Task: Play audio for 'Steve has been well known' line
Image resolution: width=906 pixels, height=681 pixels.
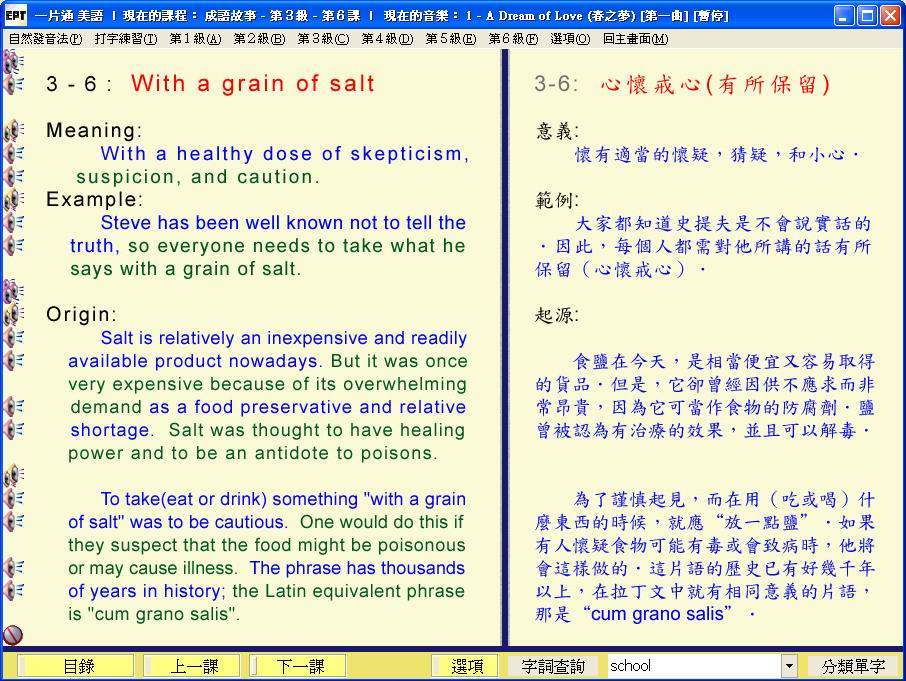Action: 13,223
